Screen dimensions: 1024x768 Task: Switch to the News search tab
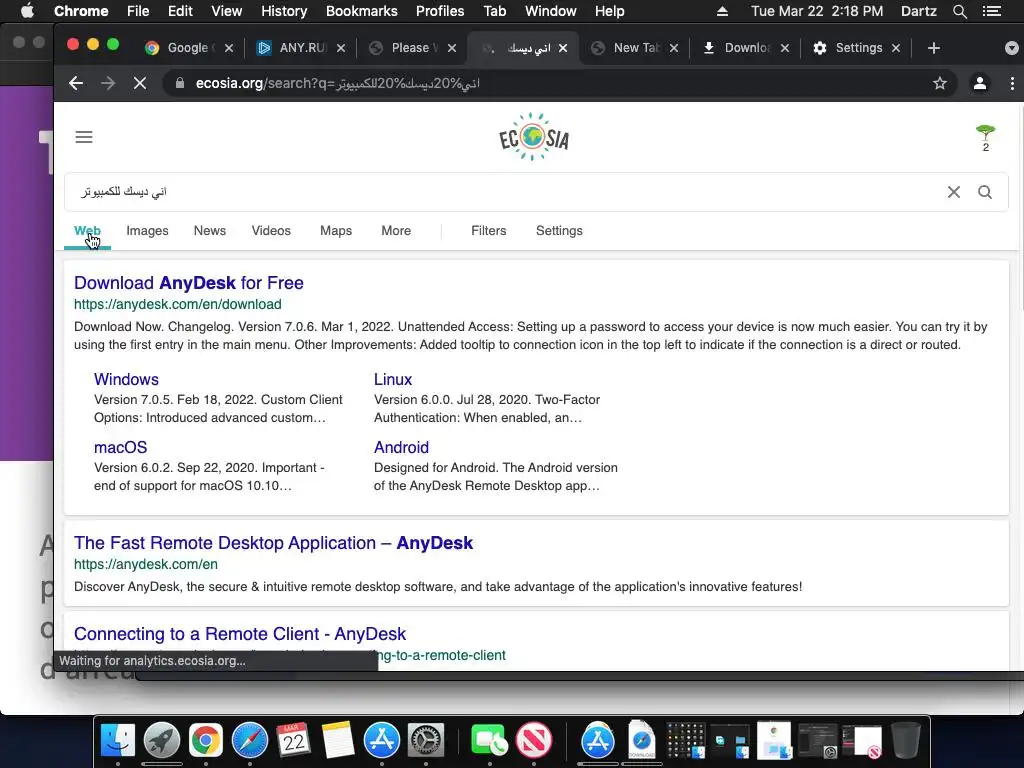click(x=210, y=231)
